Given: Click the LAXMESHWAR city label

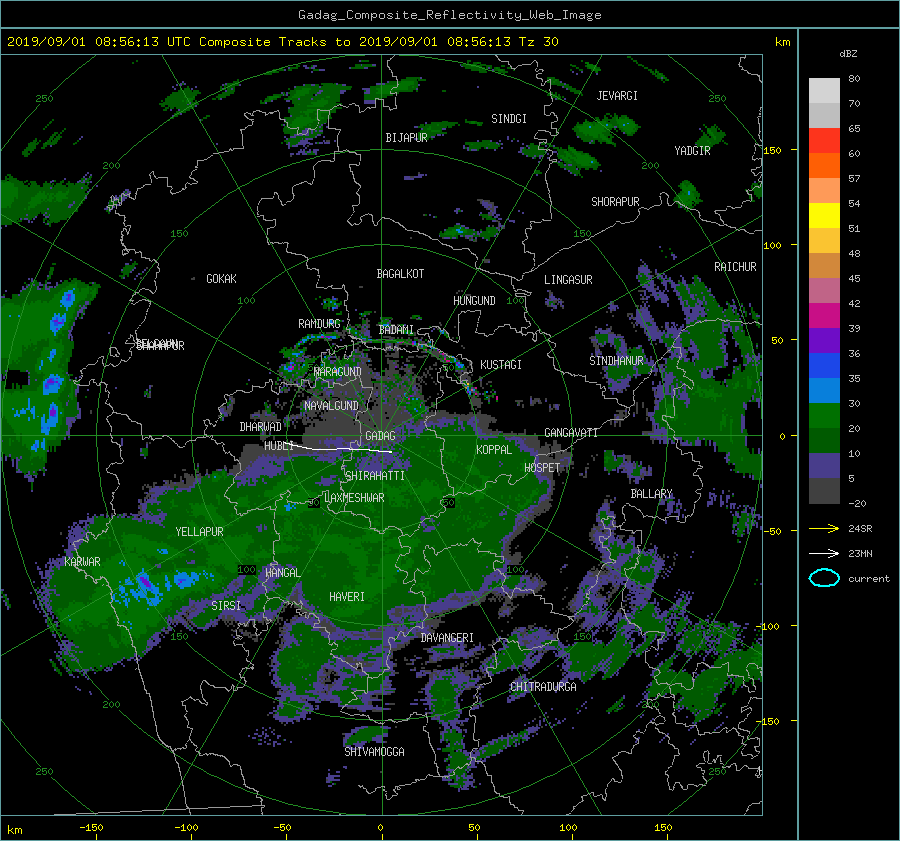Looking at the screenshot, I should (x=354, y=498).
